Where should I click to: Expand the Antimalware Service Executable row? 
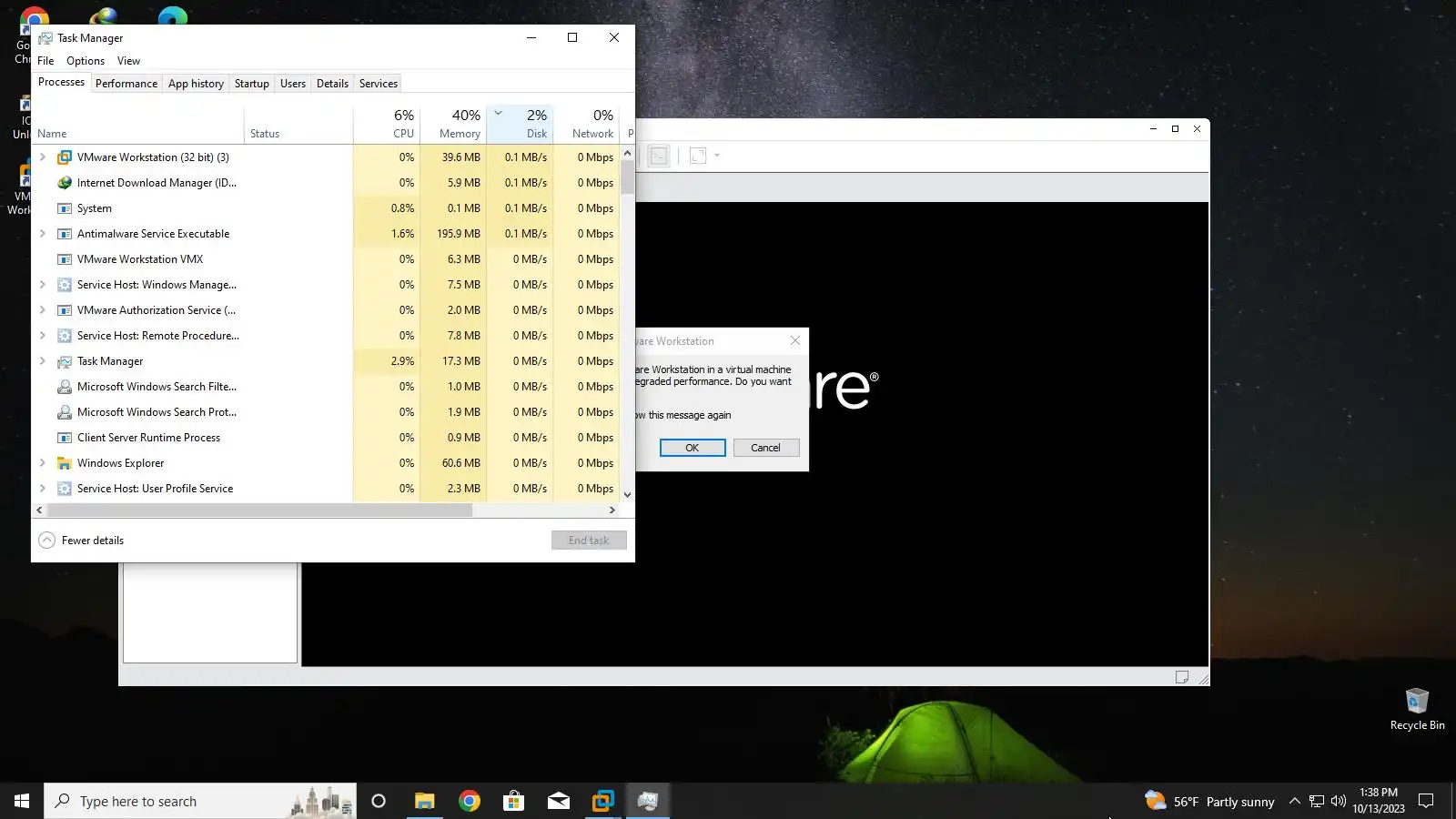pyautogui.click(x=43, y=234)
